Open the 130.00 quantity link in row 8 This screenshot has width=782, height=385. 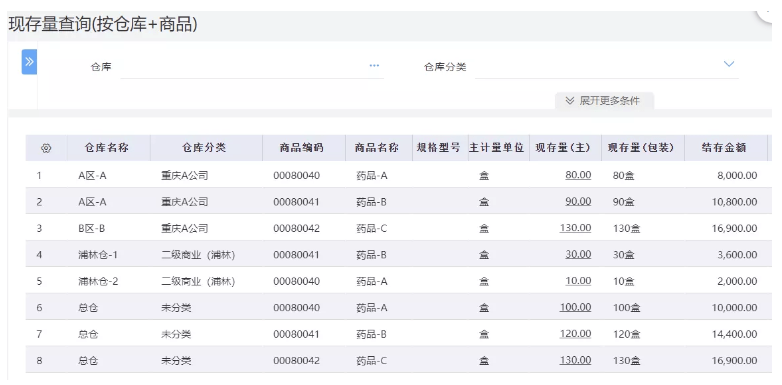pos(576,360)
